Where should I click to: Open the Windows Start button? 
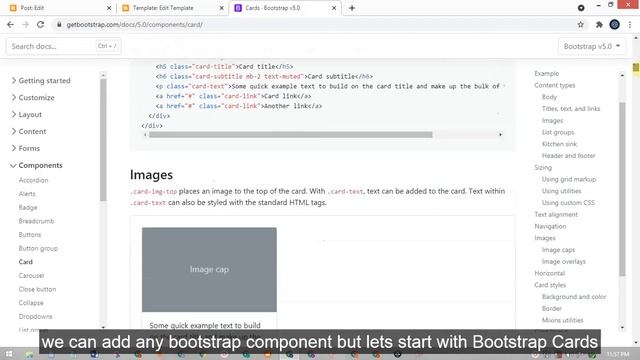[x=9, y=354]
